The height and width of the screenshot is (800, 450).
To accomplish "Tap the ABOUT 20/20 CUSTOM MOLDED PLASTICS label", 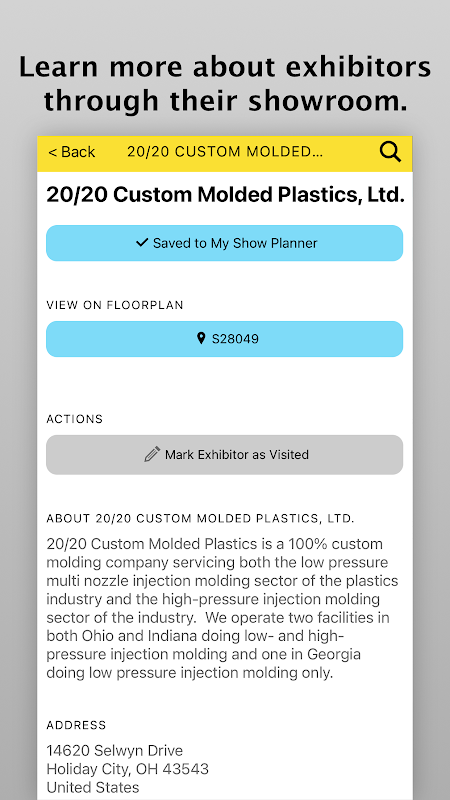I will 201,518.
